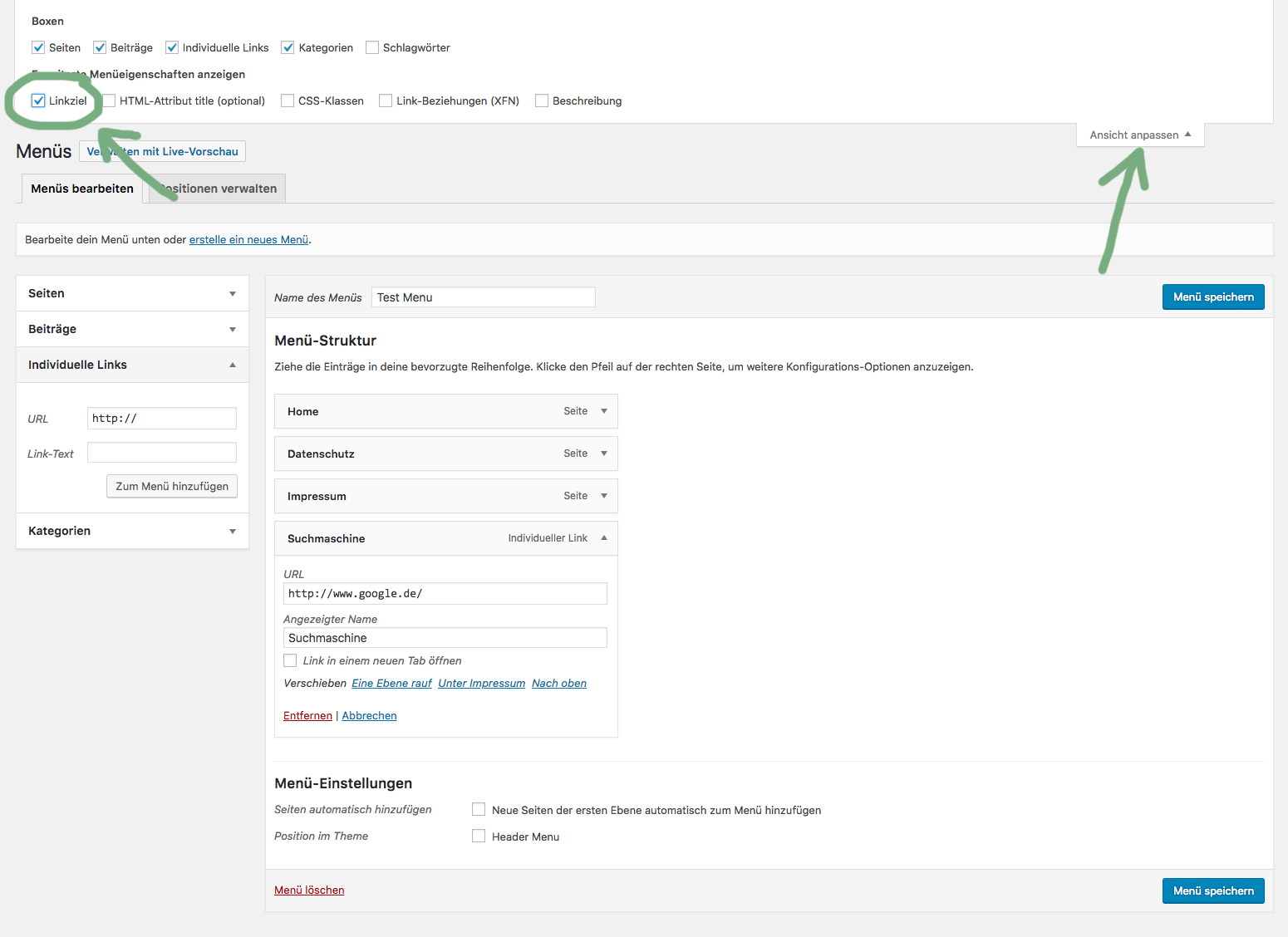Edit the Angezeigter Name field
The image size is (1288, 937).
pyautogui.click(x=445, y=638)
